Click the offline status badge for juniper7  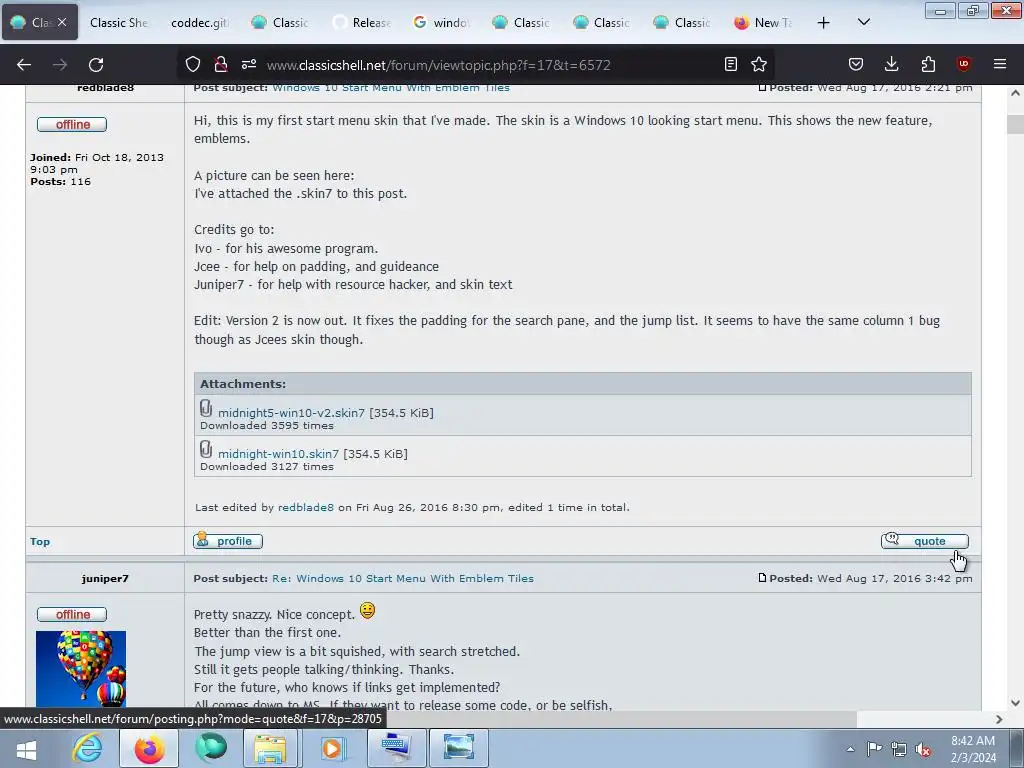point(72,615)
